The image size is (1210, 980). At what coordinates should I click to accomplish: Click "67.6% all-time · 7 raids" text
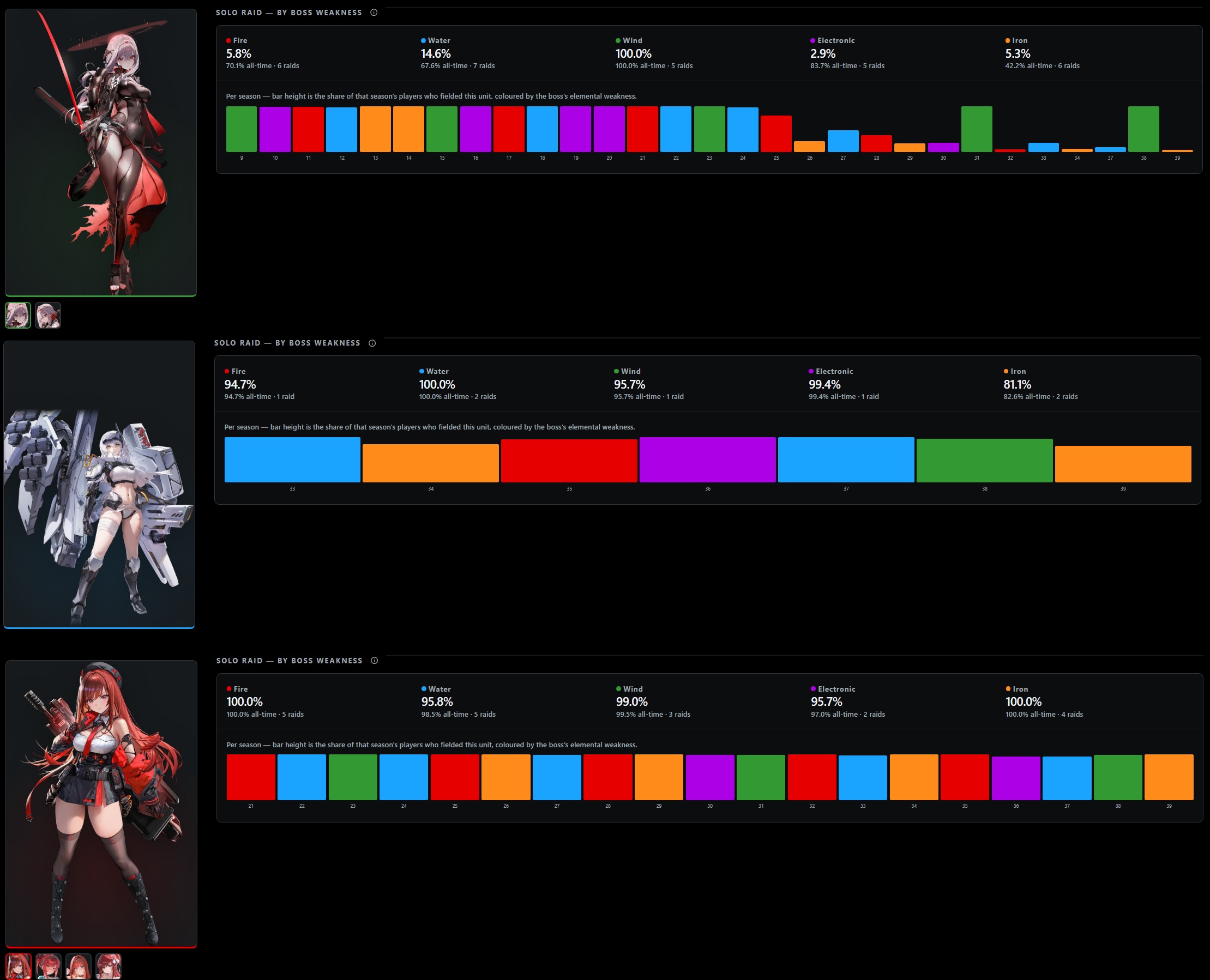tap(458, 66)
